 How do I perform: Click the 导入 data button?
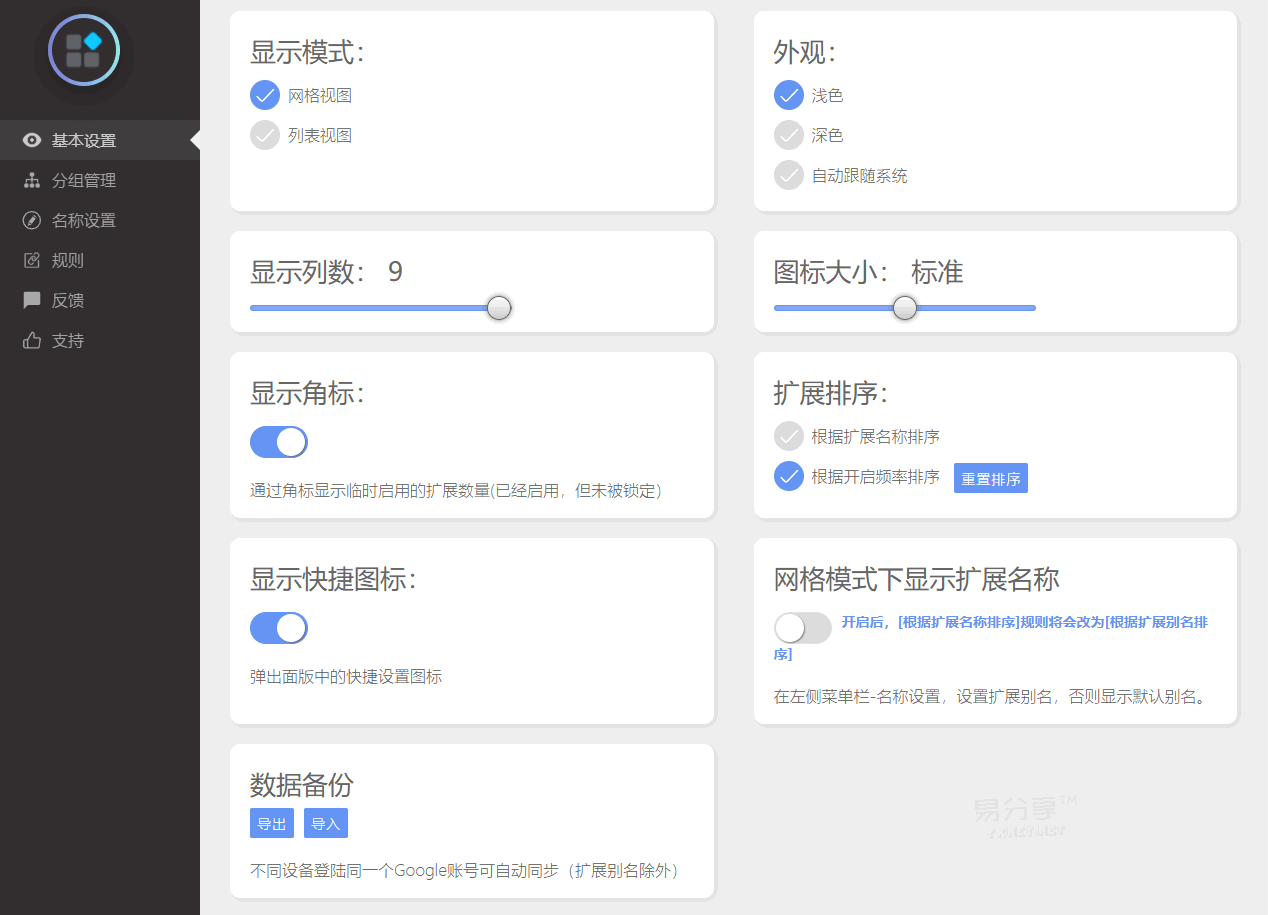(x=325, y=823)
